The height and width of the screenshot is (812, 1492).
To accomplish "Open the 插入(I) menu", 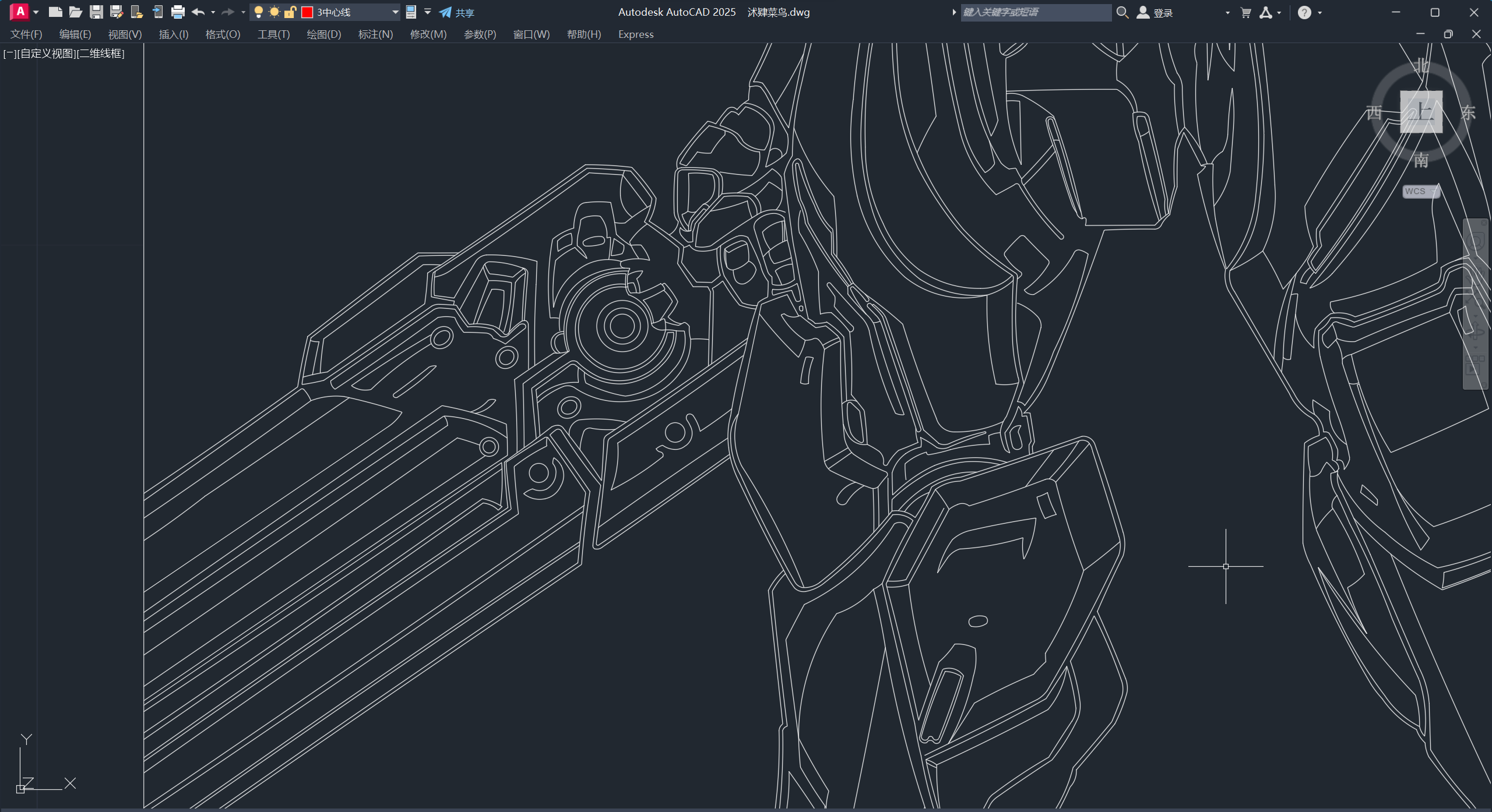I will (x=174, y=34).
